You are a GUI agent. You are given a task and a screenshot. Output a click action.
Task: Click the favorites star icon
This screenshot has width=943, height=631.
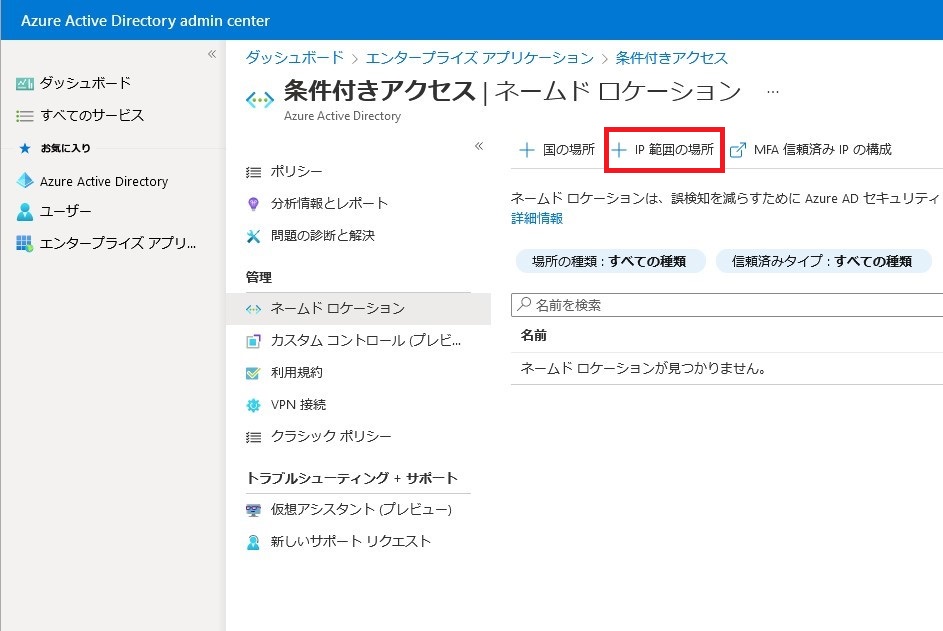pyautogui.click(x=25, y=148)
